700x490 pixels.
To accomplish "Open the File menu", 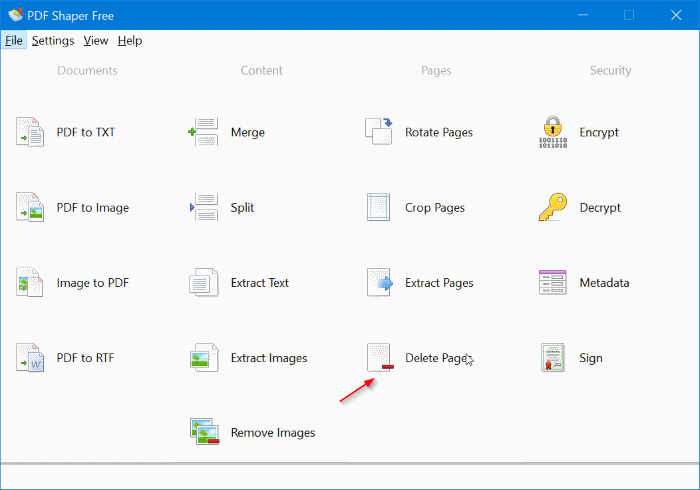I will (x=14, y=41).
